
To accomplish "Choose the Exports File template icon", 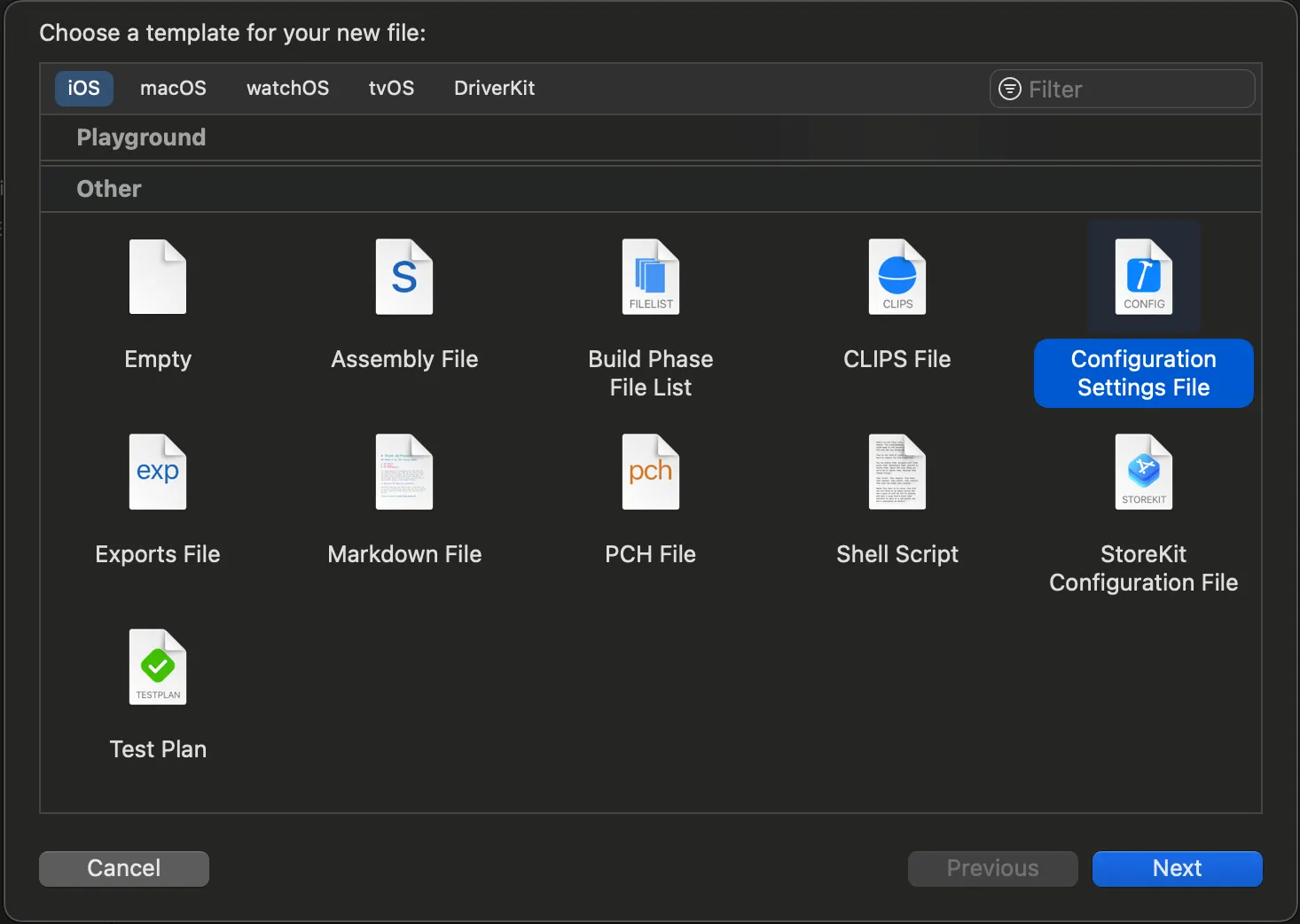I will (x=158, y=472).
